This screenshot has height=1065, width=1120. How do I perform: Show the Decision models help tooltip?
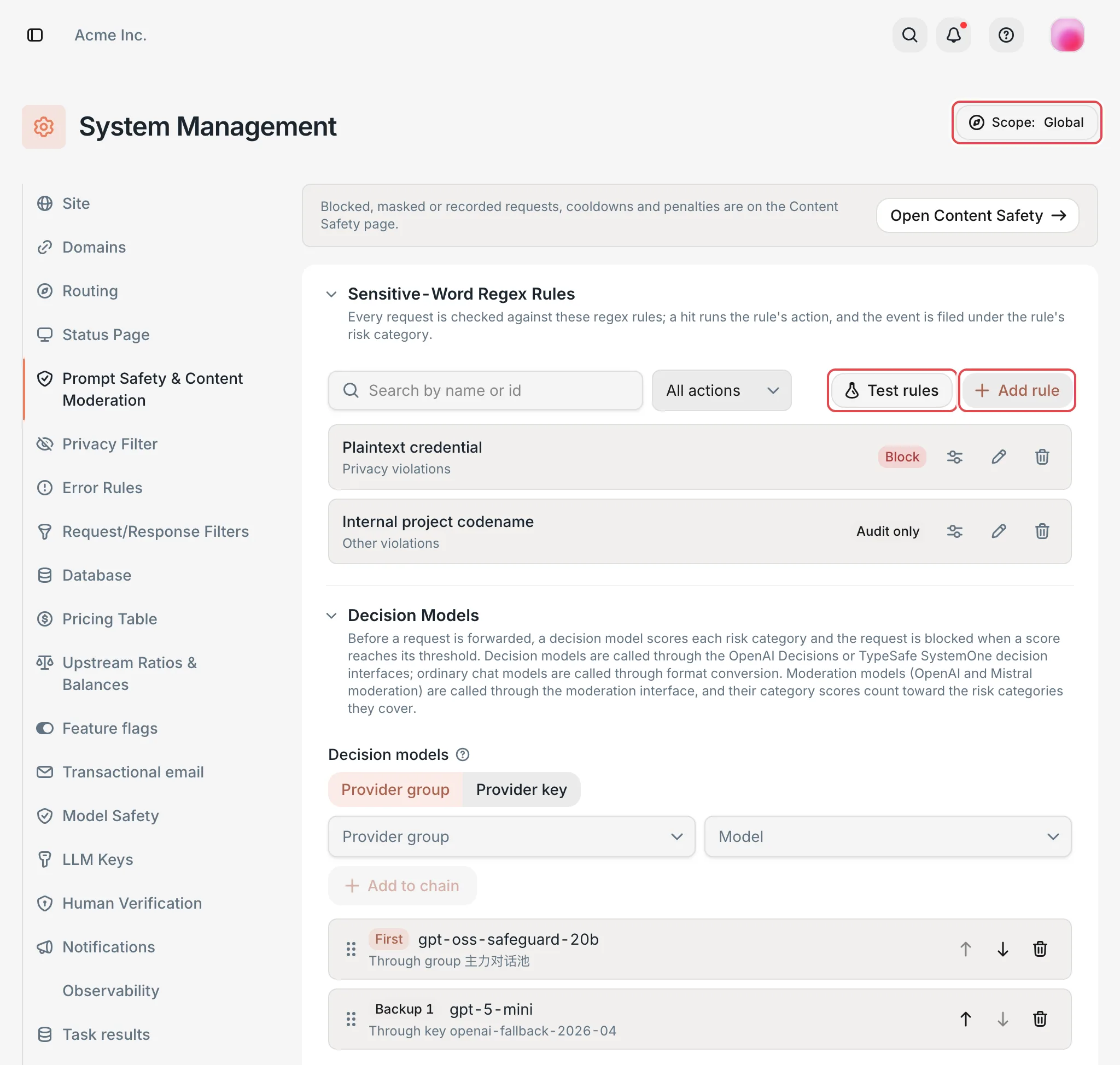click(x=463, y=754)
